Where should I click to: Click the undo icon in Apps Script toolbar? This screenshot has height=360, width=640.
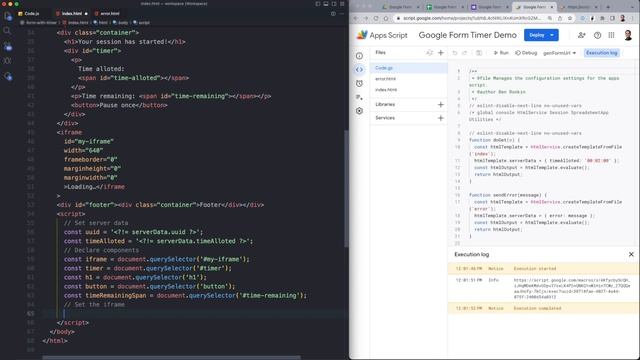(455, 53)
